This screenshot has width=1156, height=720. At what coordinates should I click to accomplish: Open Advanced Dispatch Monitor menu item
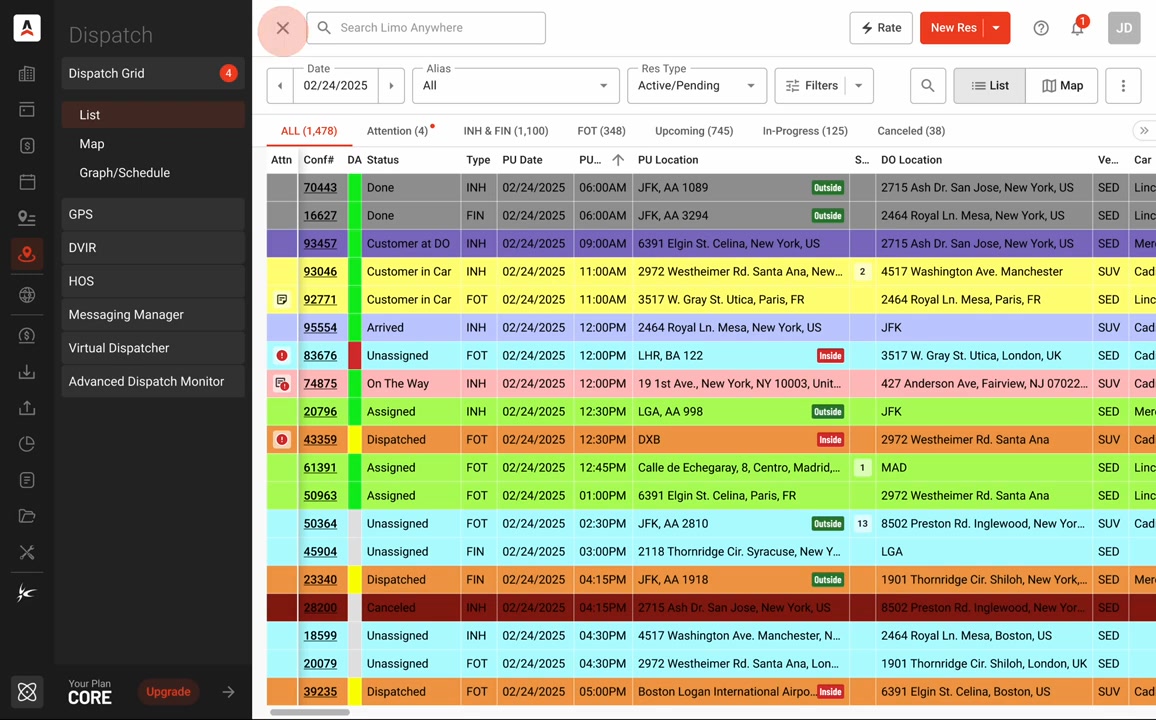(153, 382)
